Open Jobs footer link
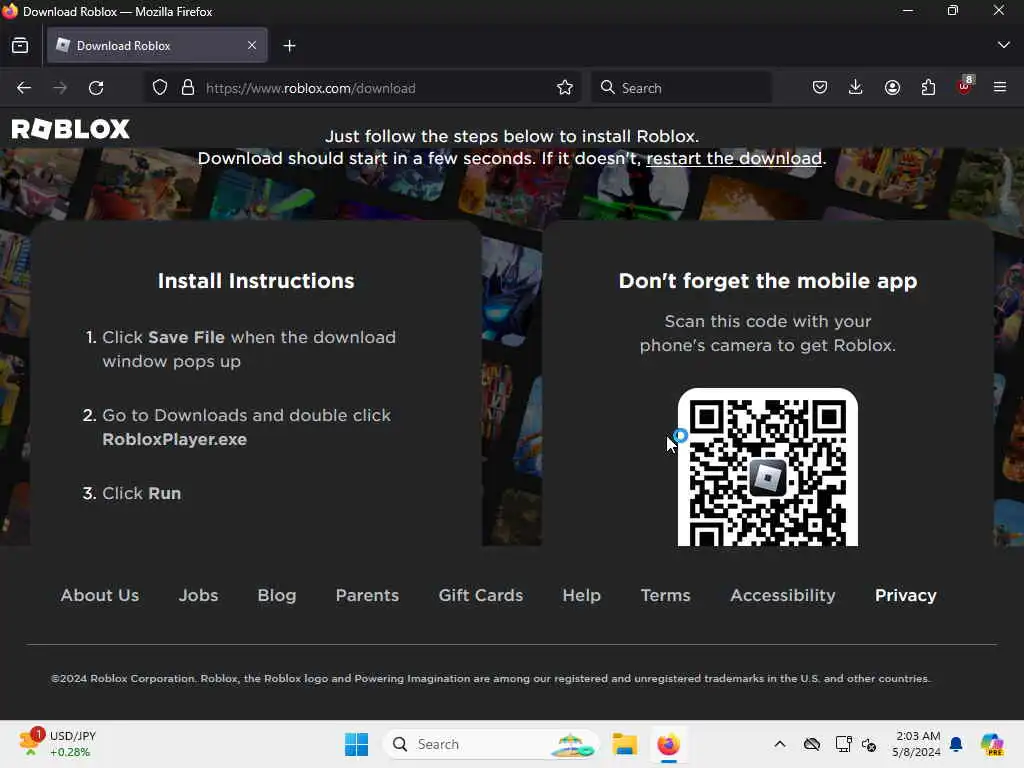1024x768 pixels. (199, 596)
